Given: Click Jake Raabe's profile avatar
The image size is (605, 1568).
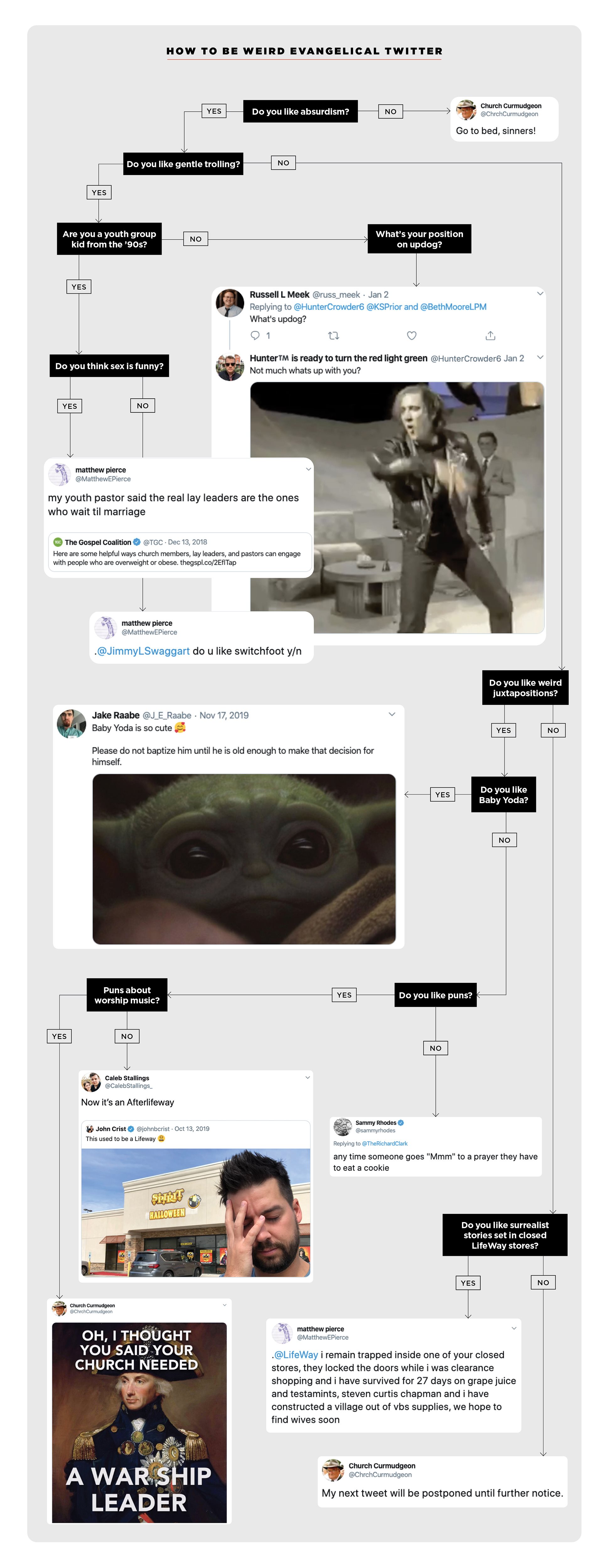Looking at the screenshot, I should pyautogui.click(x=71, y=723).
